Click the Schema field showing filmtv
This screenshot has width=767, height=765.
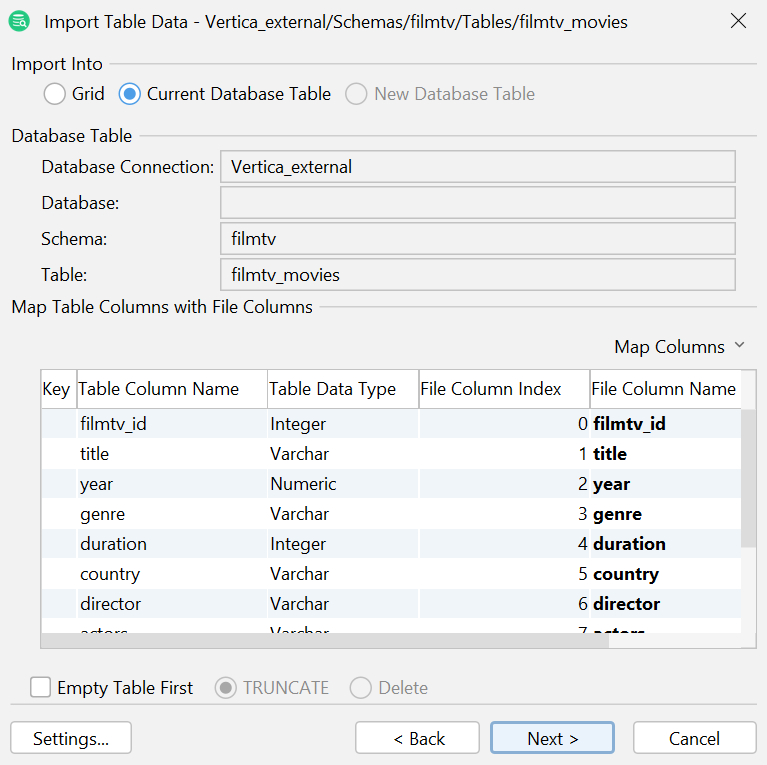pos(478,239)
